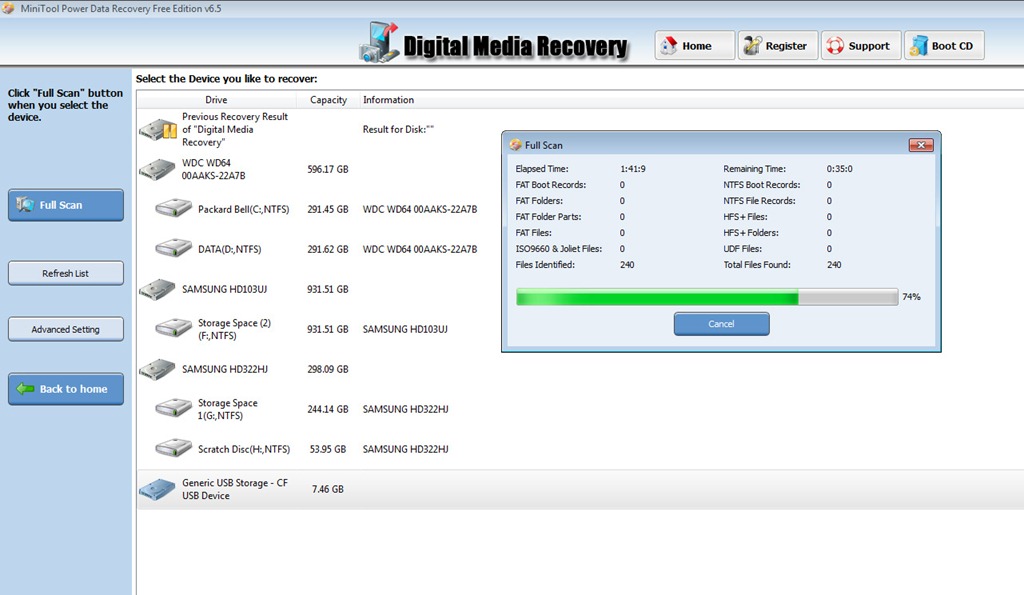The height and width of the screenshot is (595, 1024).
Task: Select the Scratch Disc (H:) partition icon
Action: [173, 449]
